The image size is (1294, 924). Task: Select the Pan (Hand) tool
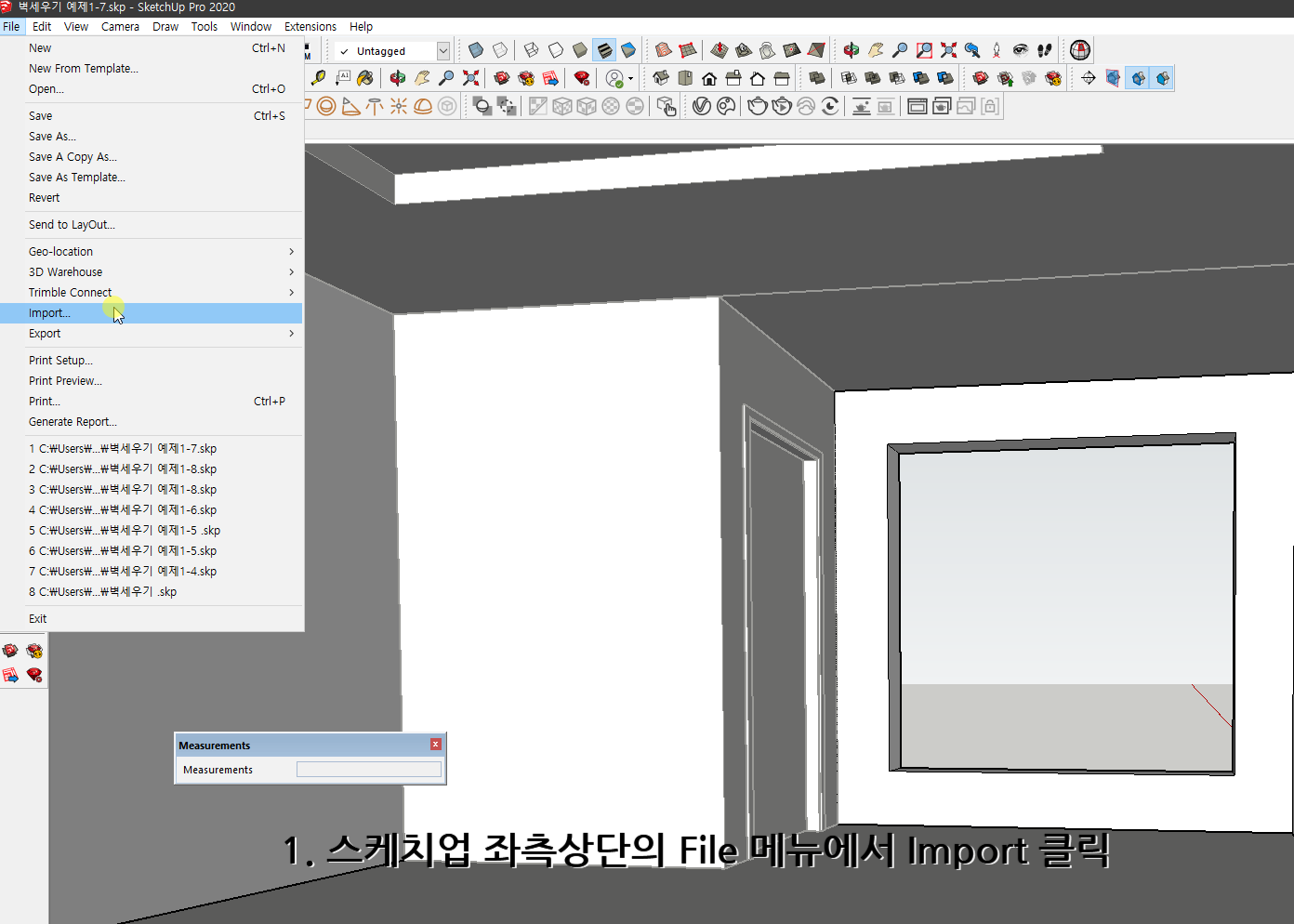coord(876,49)
